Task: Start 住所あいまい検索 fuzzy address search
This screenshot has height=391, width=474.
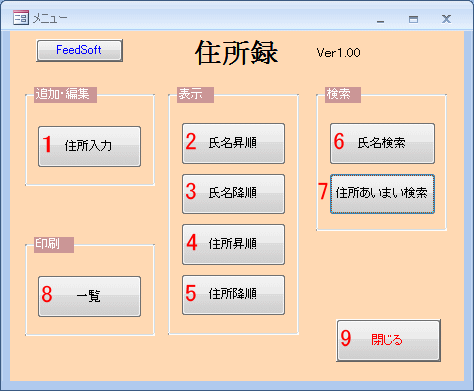Action: tap(382, 194)
